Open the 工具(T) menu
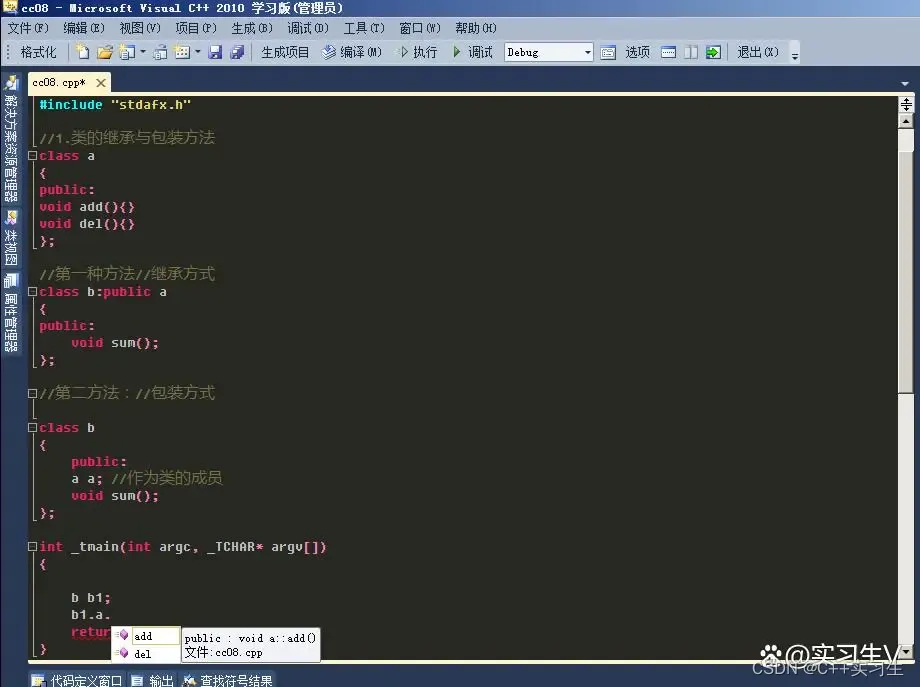The width and height of the screenshot is (920, 687). pos(364,28)
